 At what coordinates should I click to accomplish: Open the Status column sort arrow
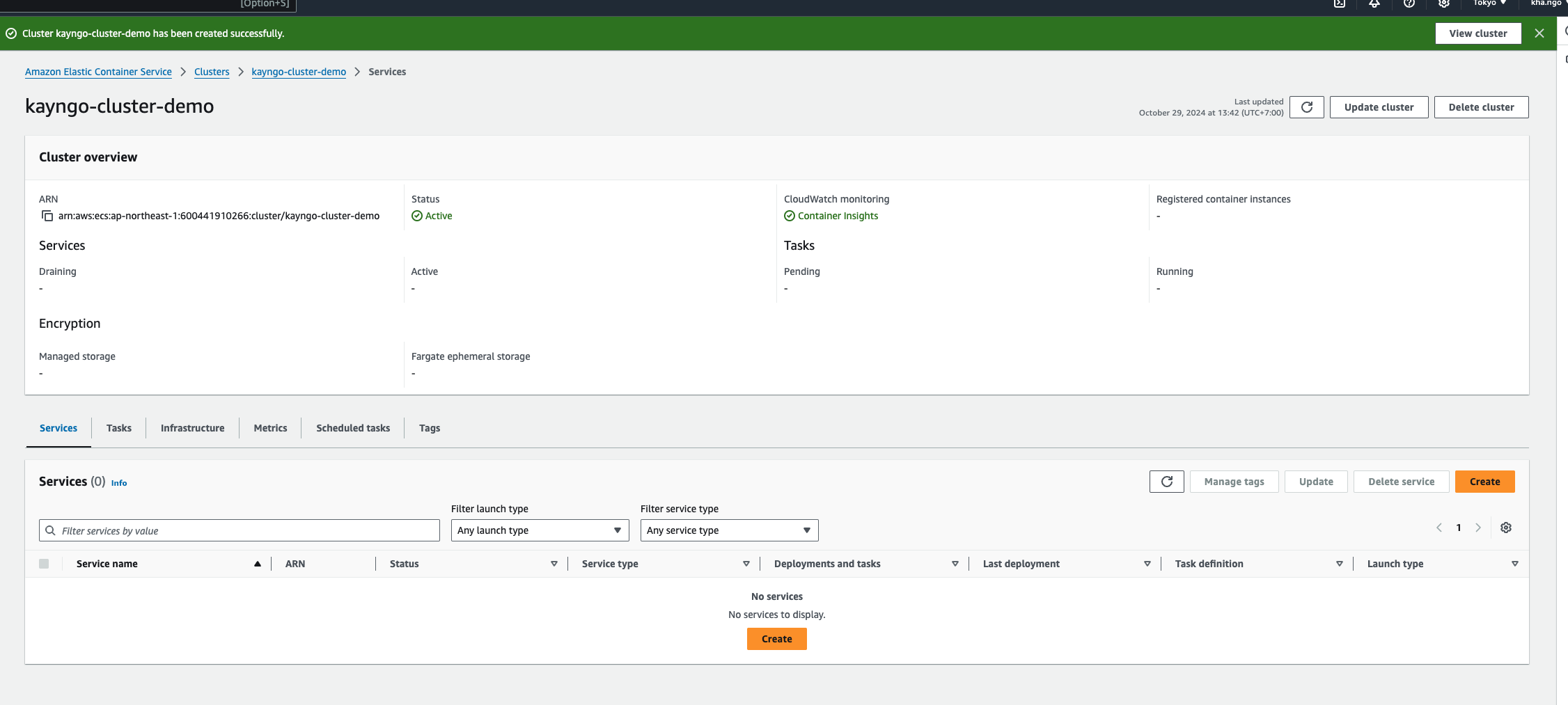[x=554, y=564]
